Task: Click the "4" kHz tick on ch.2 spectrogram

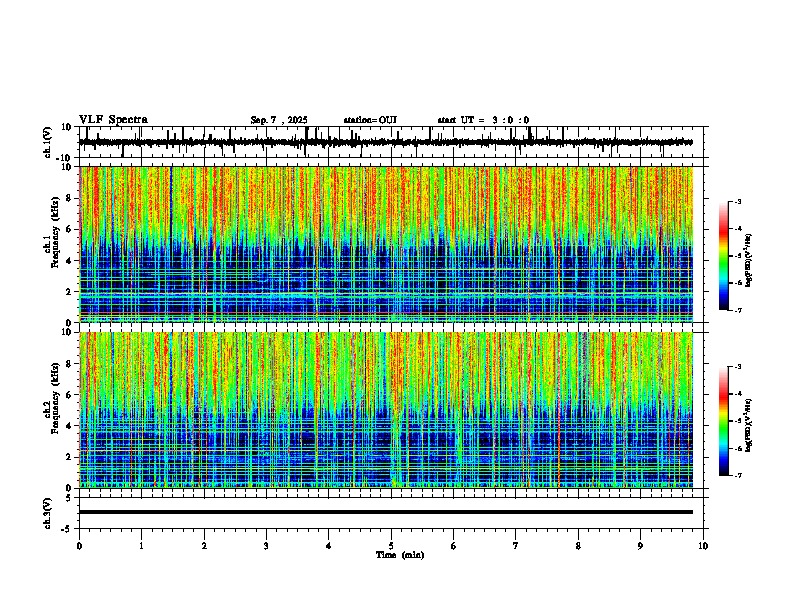Action: coord(69,426)
